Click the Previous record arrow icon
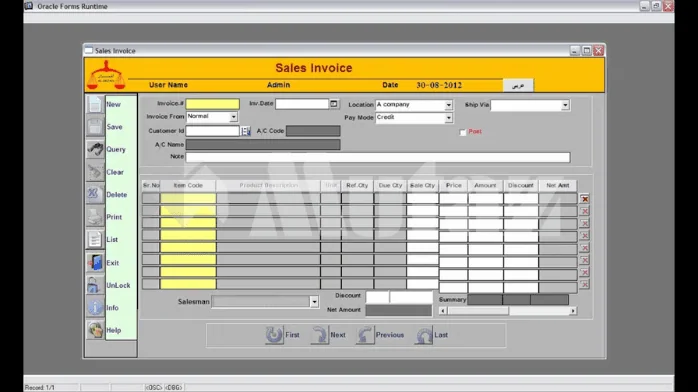The height and width of the screenshot is (392, 698). point(365,335)
